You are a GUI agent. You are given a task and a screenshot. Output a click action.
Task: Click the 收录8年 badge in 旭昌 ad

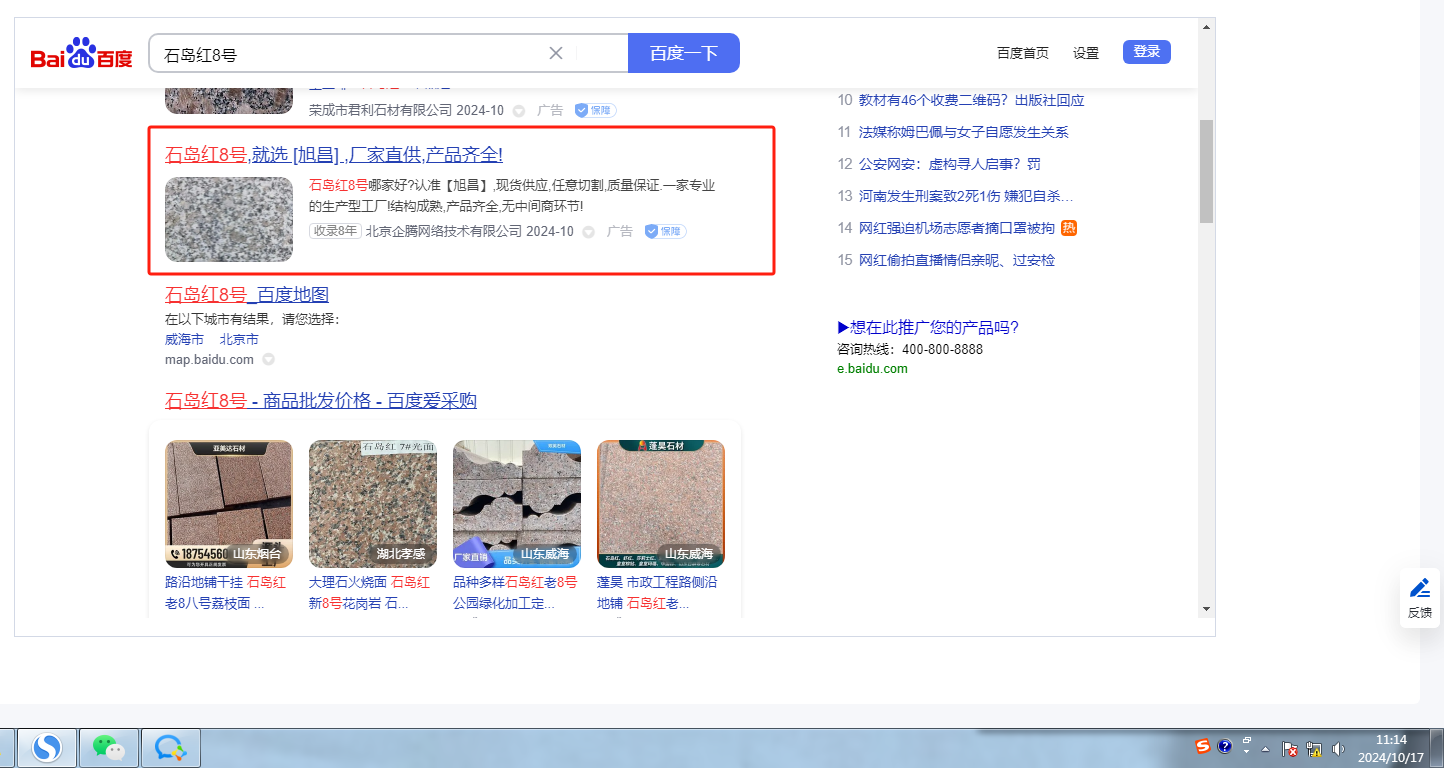[x=335, y=231]
